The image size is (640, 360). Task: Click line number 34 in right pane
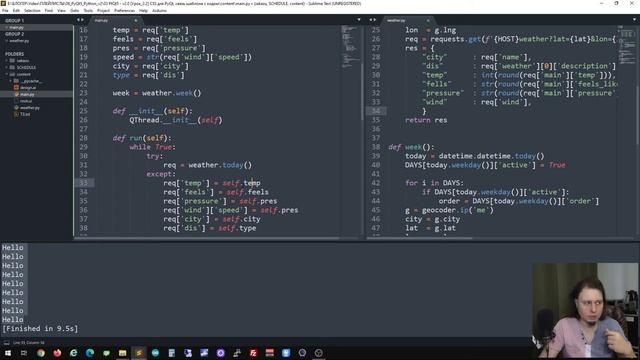(376, 111)
